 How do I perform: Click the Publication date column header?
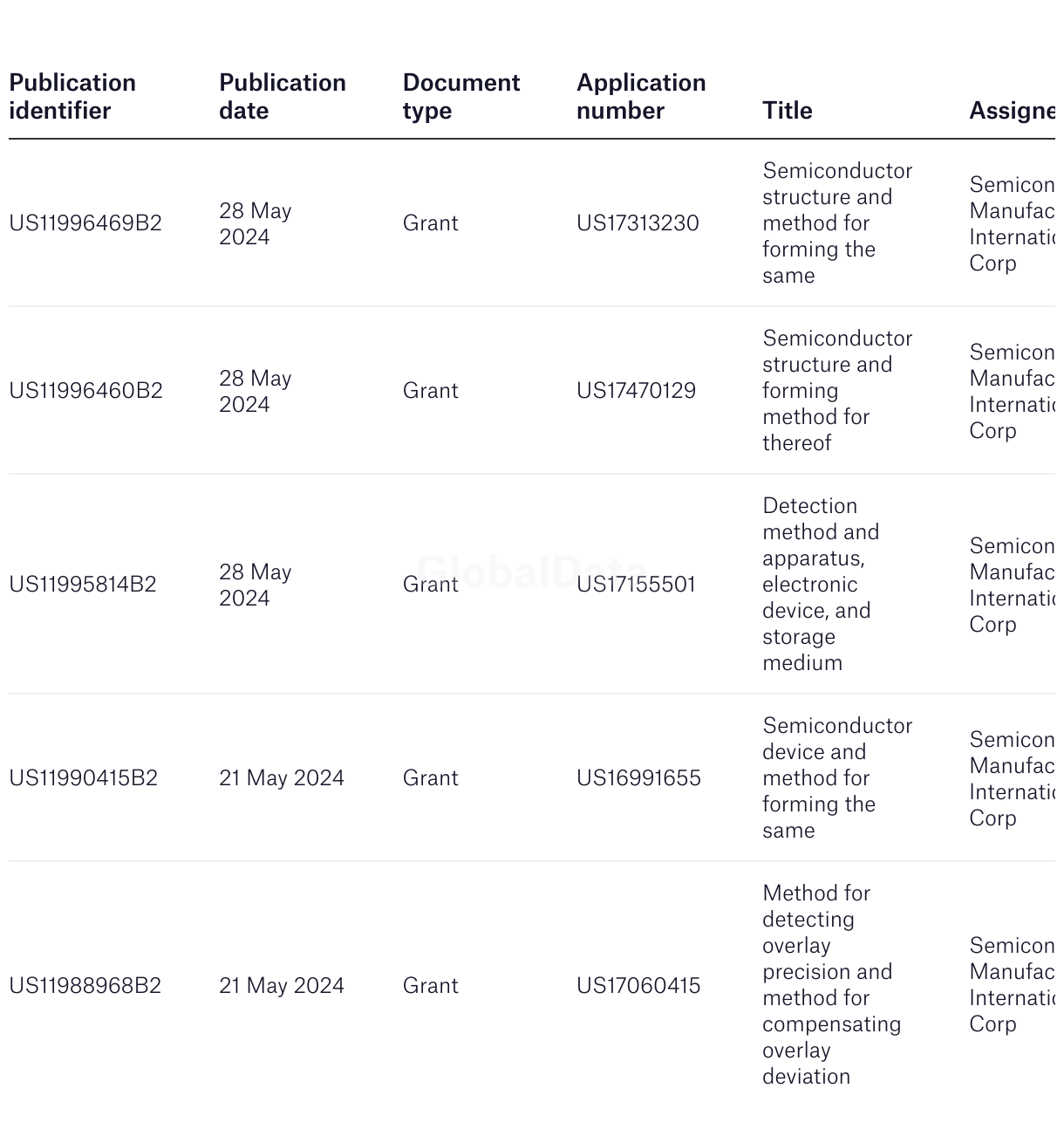coord(282,97)
